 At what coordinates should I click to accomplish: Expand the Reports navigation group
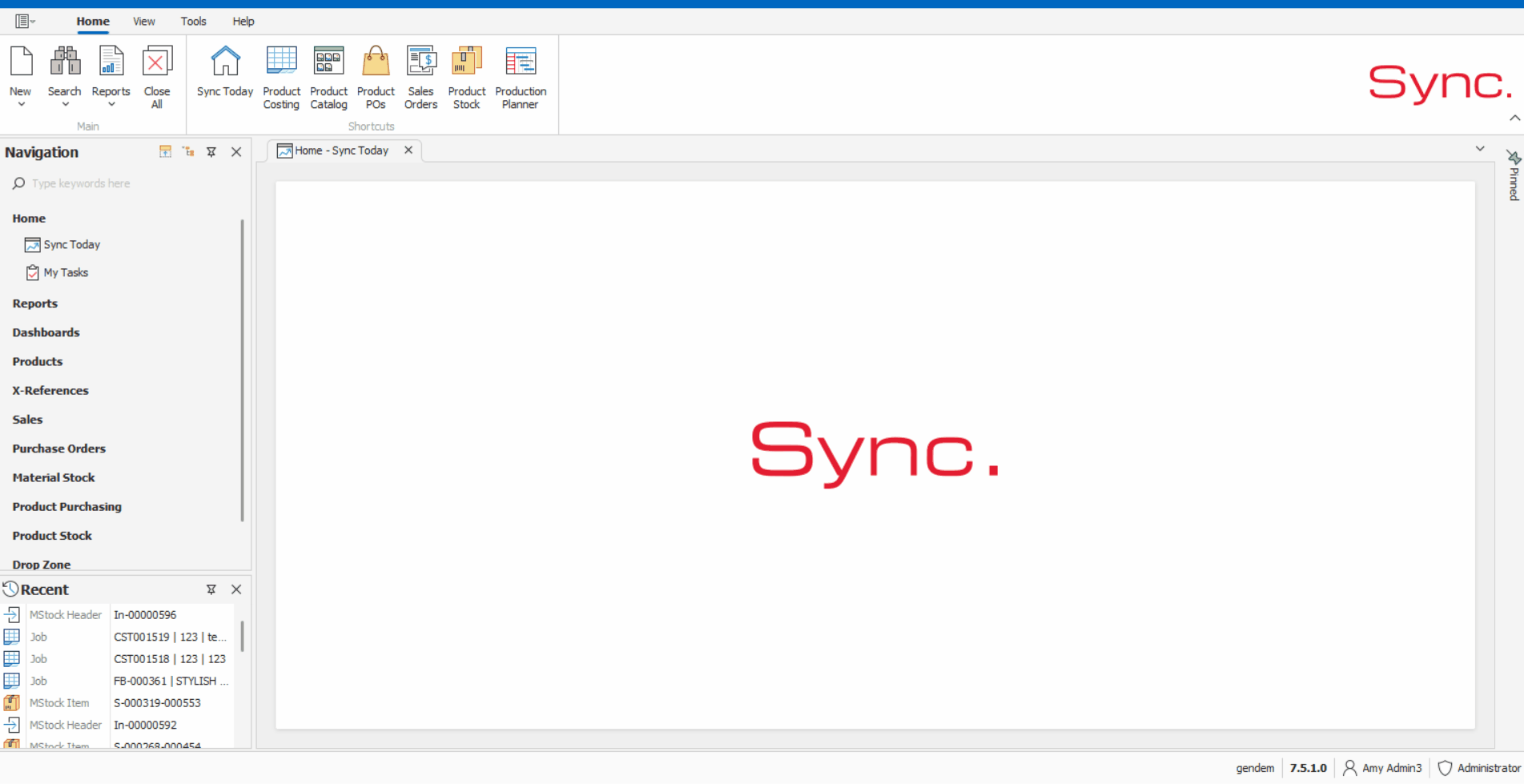(x=35, y=304)
